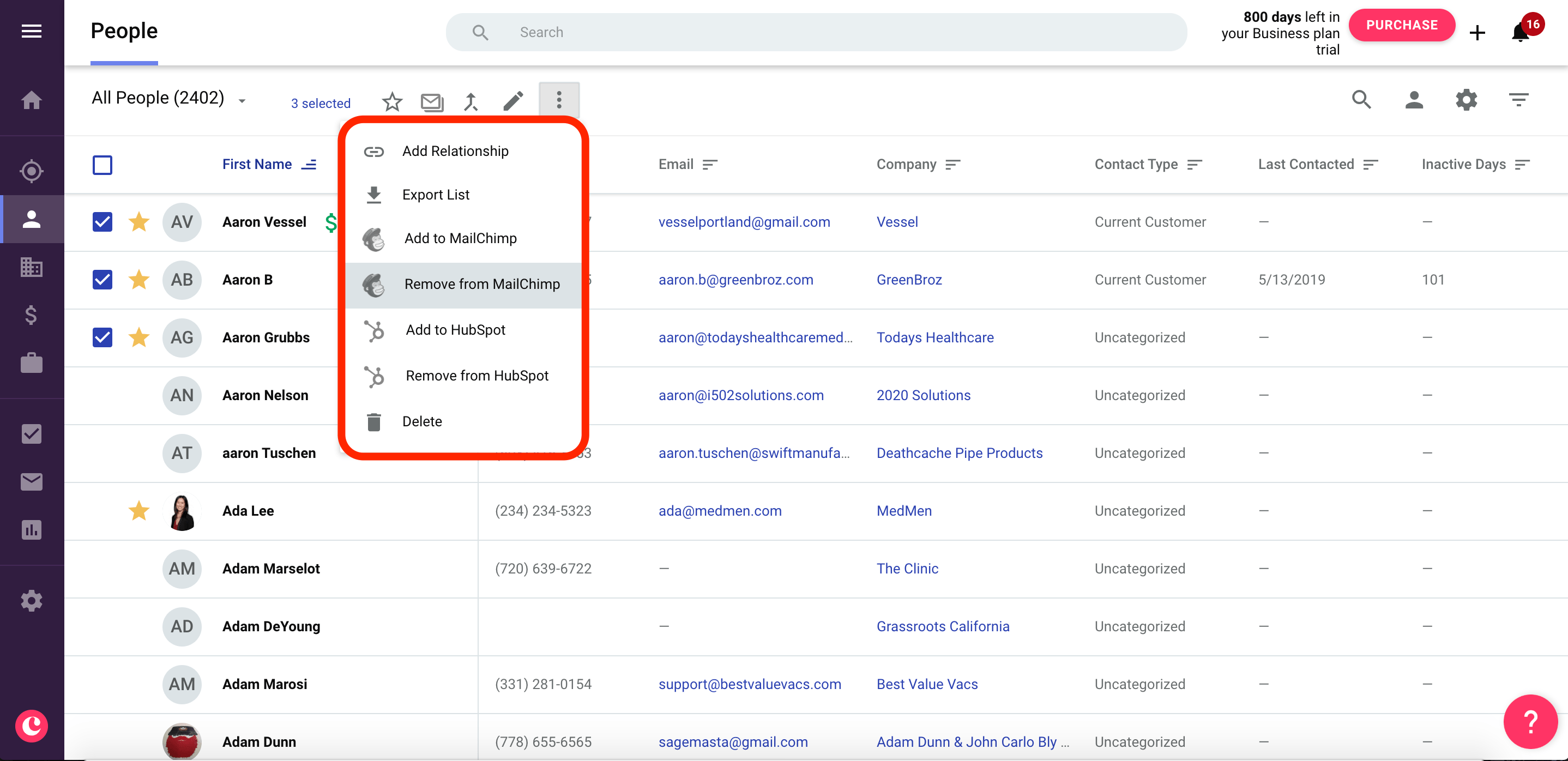Open ada@medmen.com email link
Image resolution: width=1568 pixels, height=761 pixels.
coord(721,511)
